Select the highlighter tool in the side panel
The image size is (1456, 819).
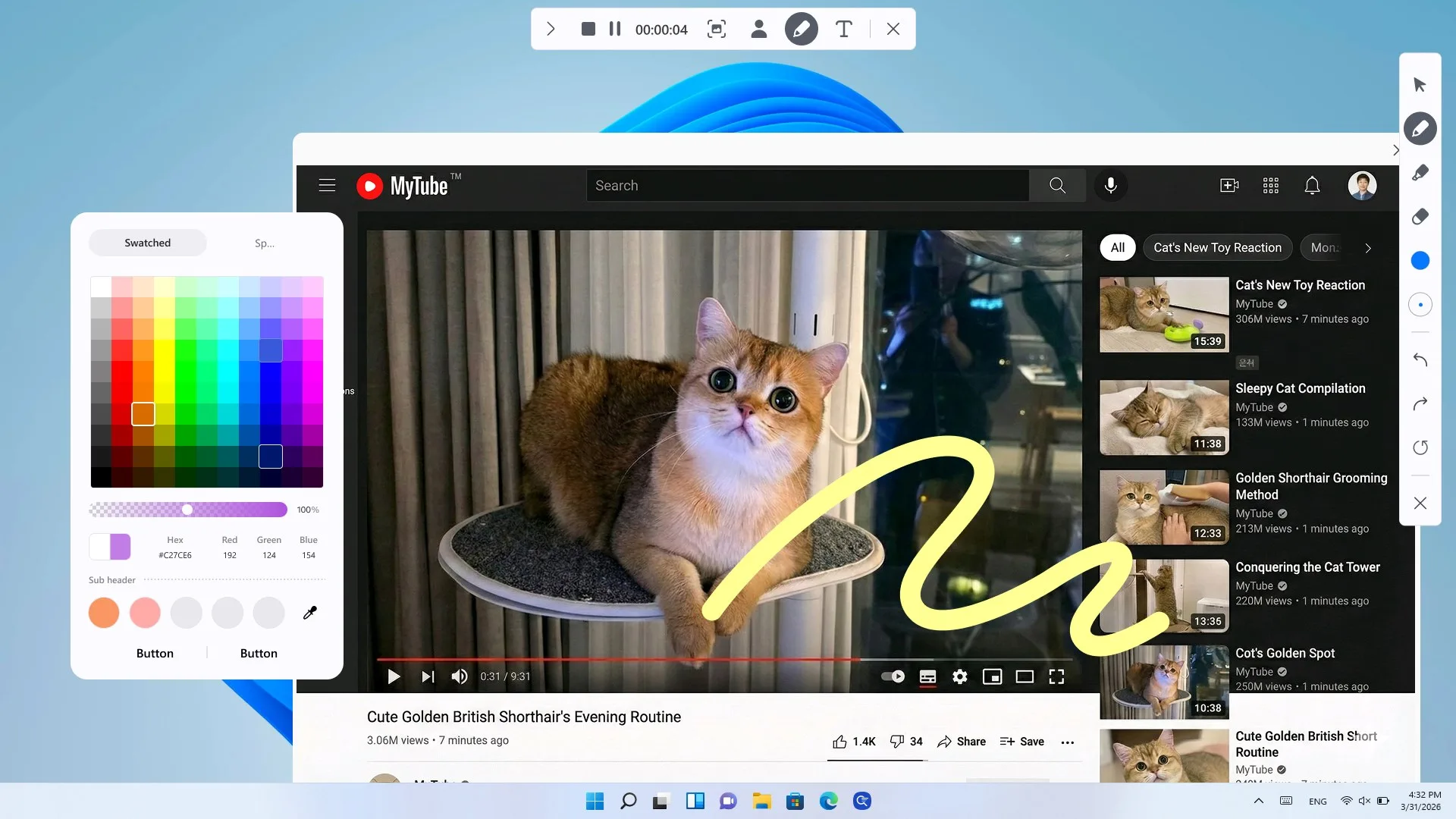coord(1420,172)
